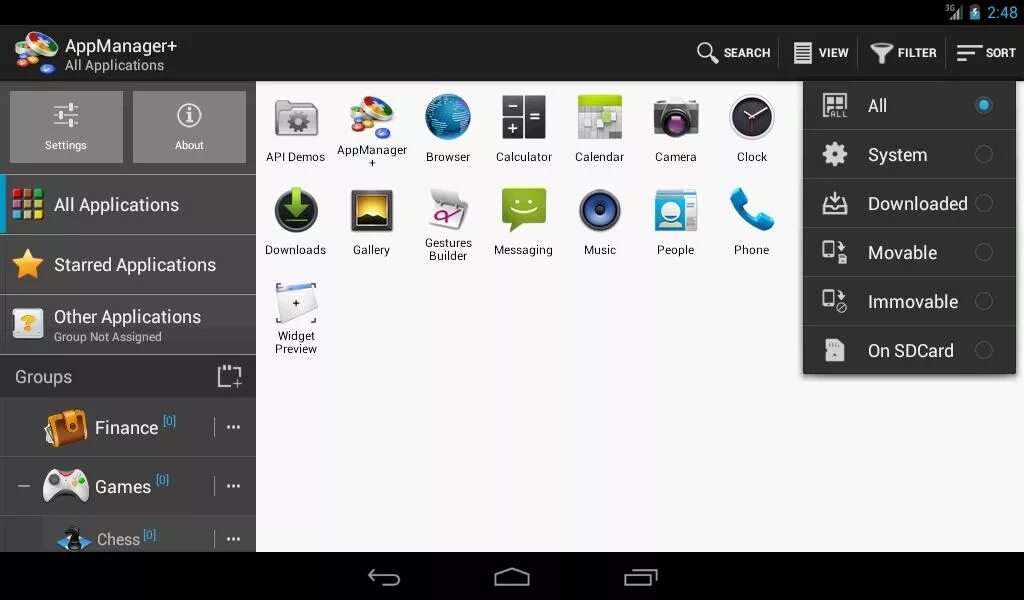Open the Clock app icon
This screenshot has height=600, width=1024.
point(752,118)
